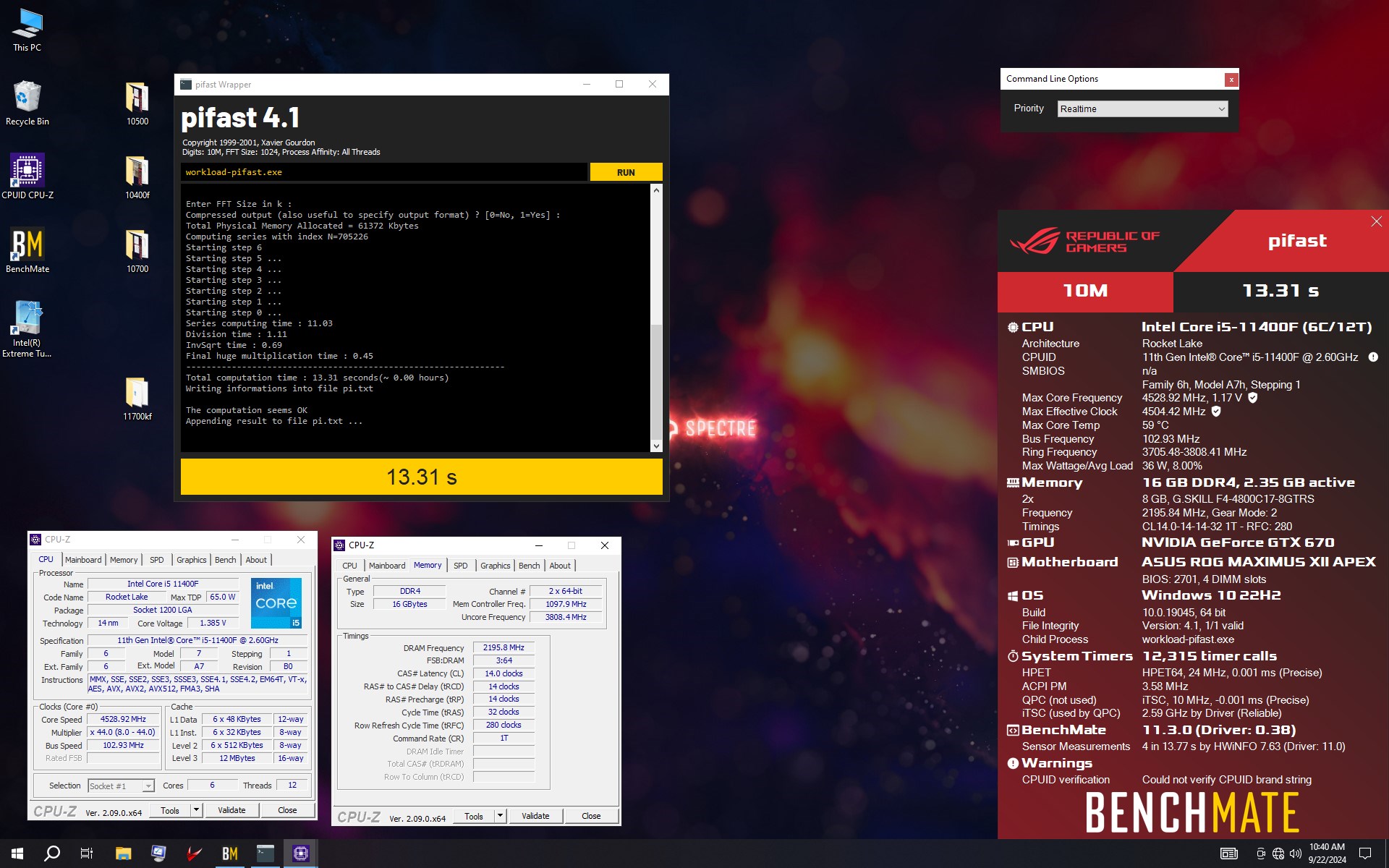Switch to Mainboard tab in left CPU-Z
This screenshot has height=868, width=1389.
(83, 560)
